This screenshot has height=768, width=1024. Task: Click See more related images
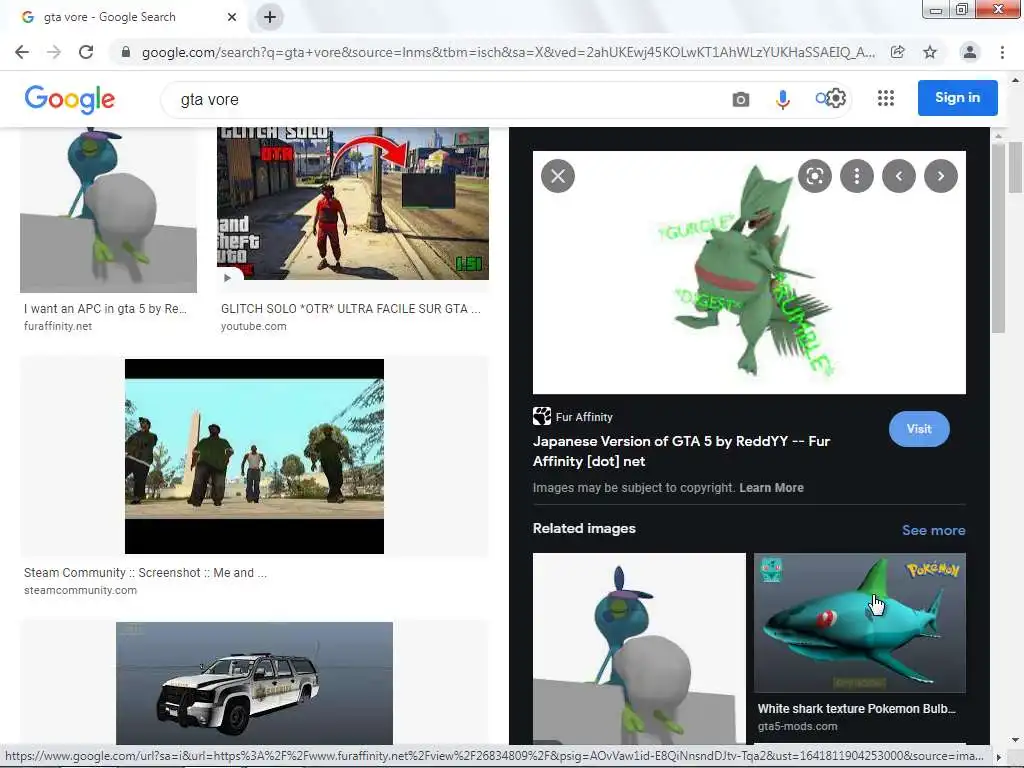933,530
